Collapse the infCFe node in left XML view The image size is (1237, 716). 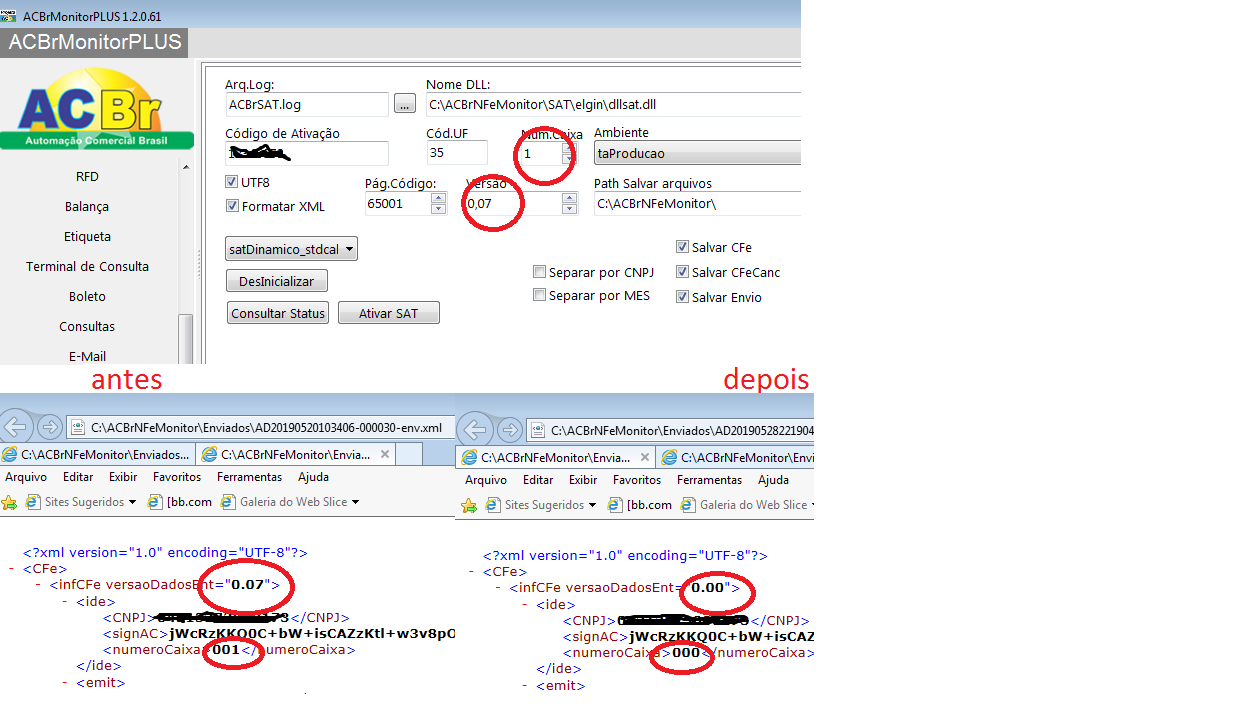click(38, 585)
